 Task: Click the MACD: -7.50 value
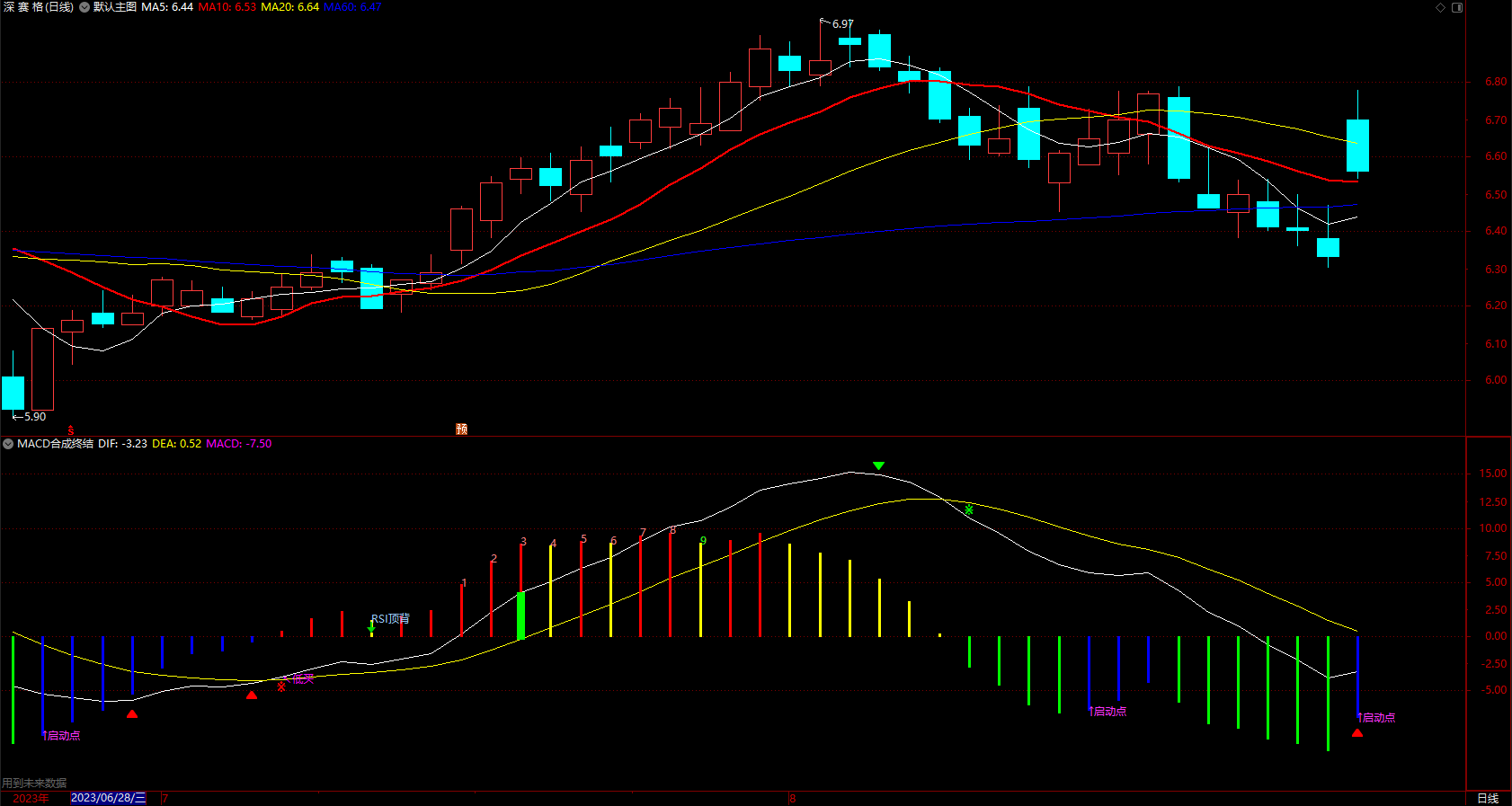coord(239,444)
